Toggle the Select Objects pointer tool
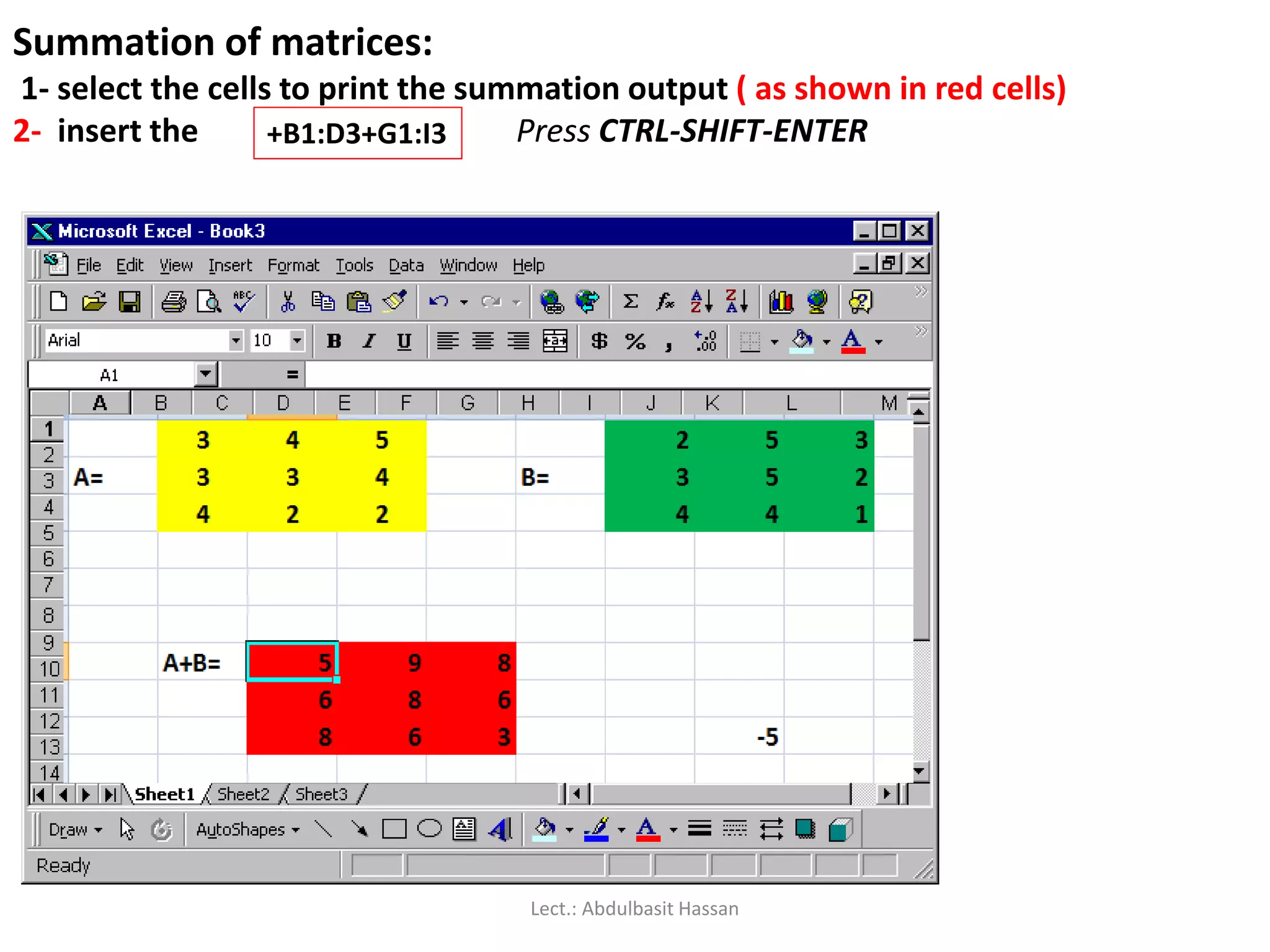The width and height of the screenshot is (1270, 952). coord(127,829)
